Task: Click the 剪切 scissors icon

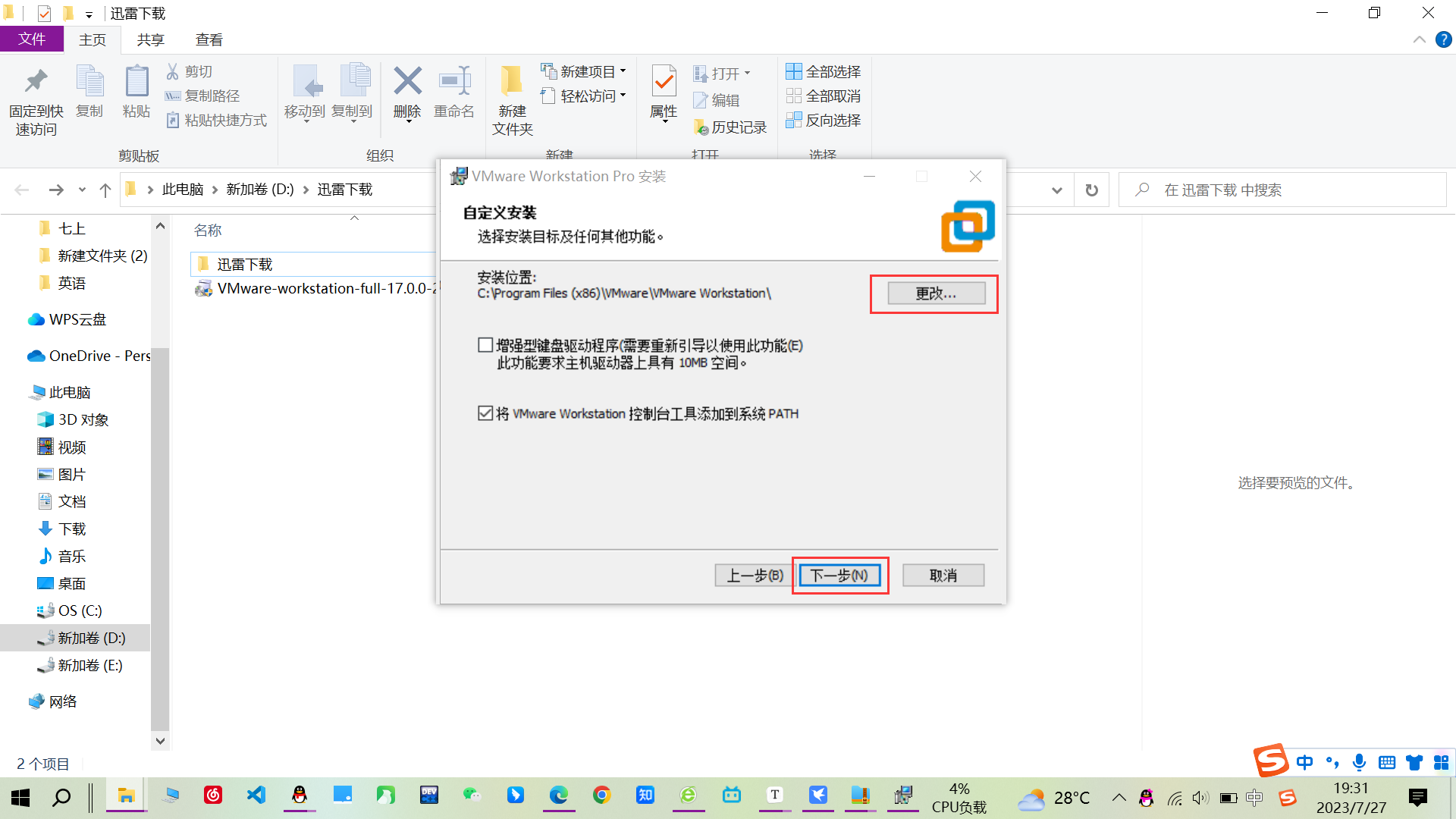Action: tap(172, 71)
